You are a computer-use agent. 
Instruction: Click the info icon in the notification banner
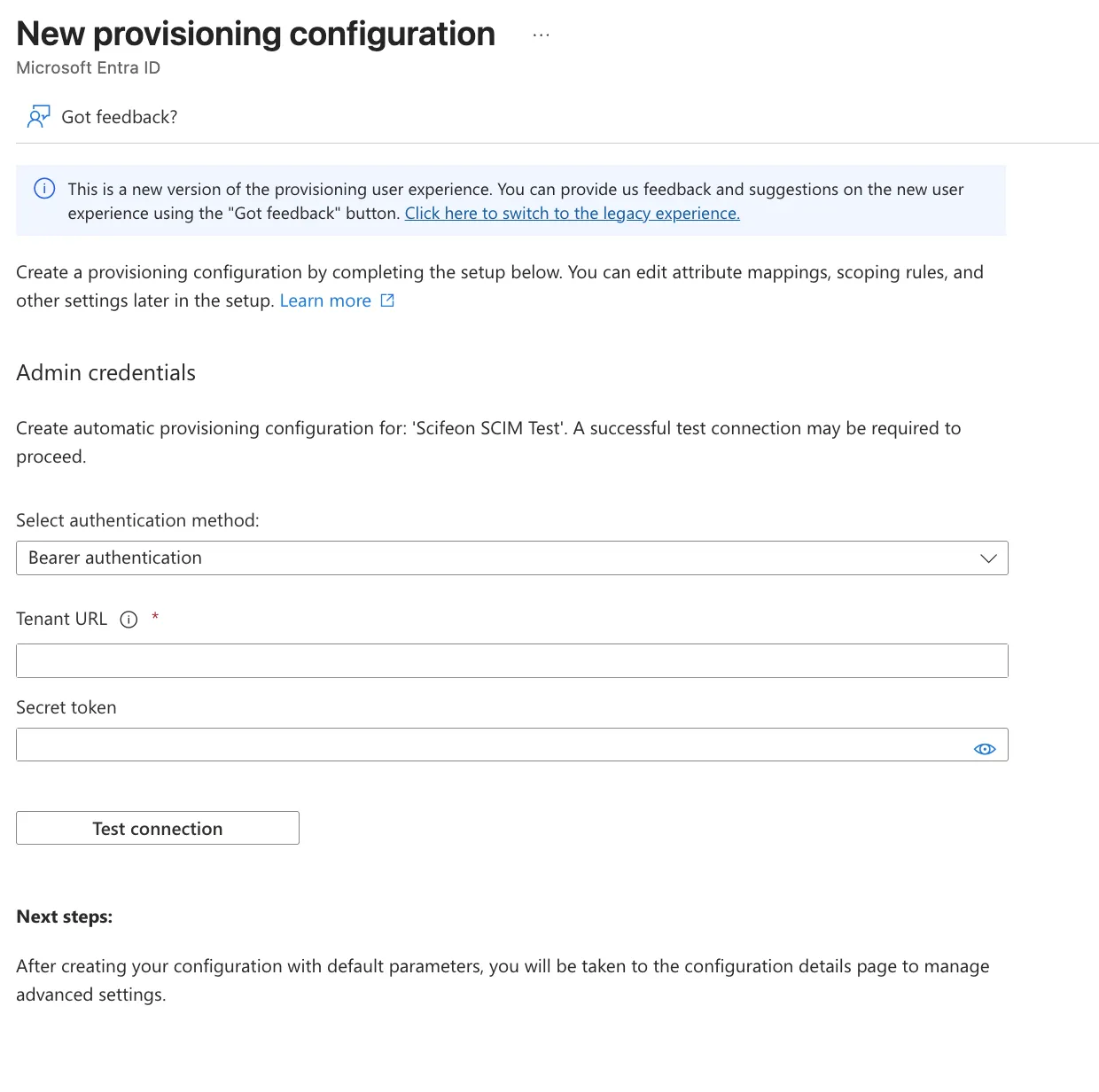click(43, 189)
